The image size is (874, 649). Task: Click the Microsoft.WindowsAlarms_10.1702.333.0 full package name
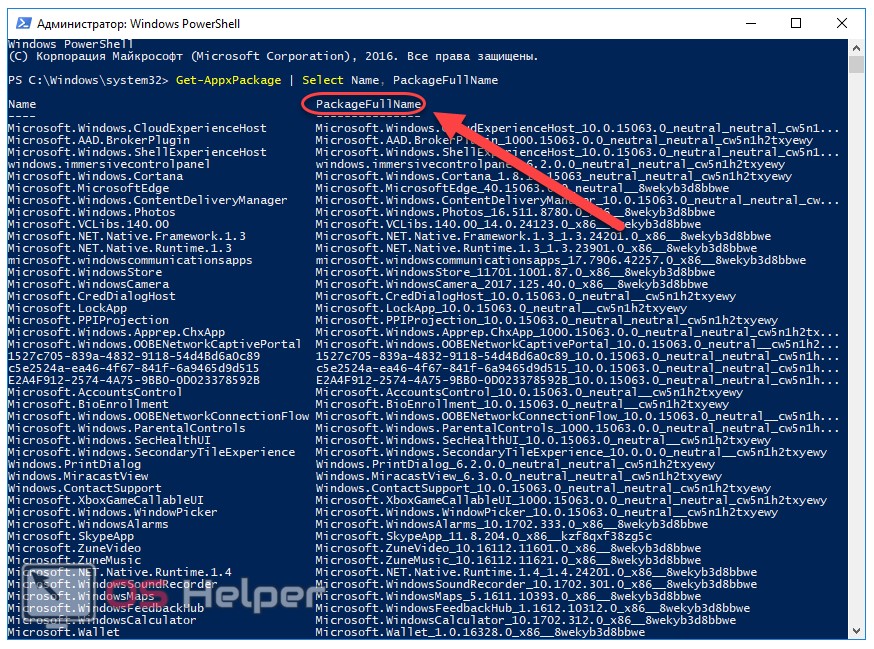(512, 524)
